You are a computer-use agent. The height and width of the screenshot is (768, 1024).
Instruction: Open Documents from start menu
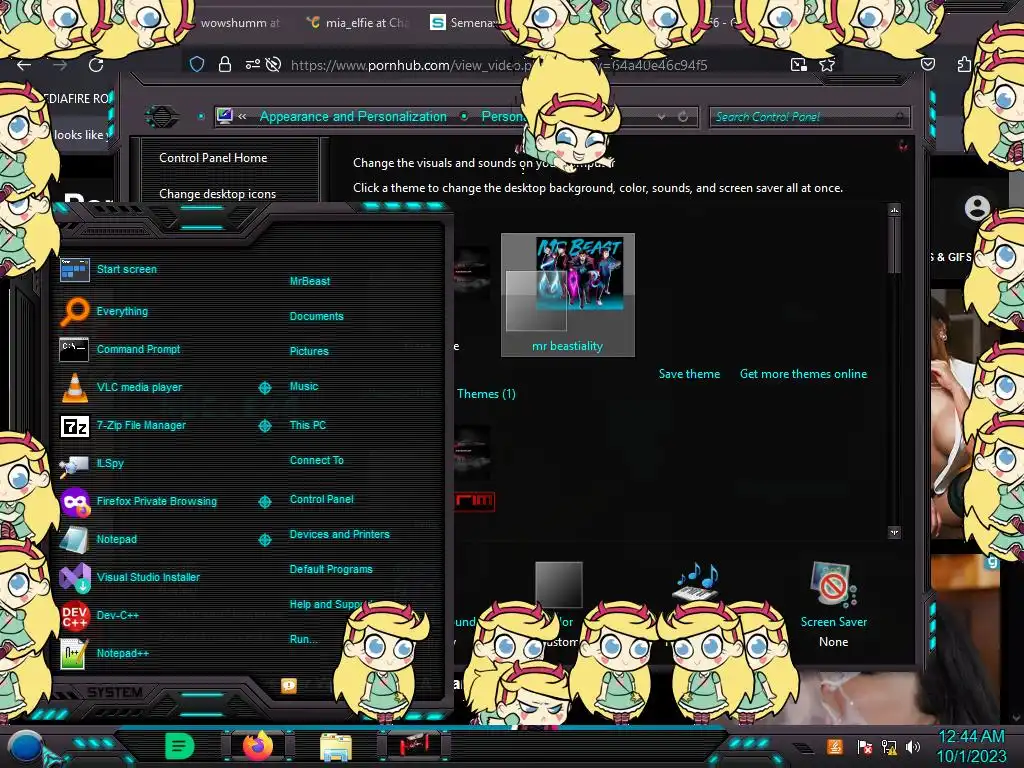pyautogui.click(x=316, y=316)
